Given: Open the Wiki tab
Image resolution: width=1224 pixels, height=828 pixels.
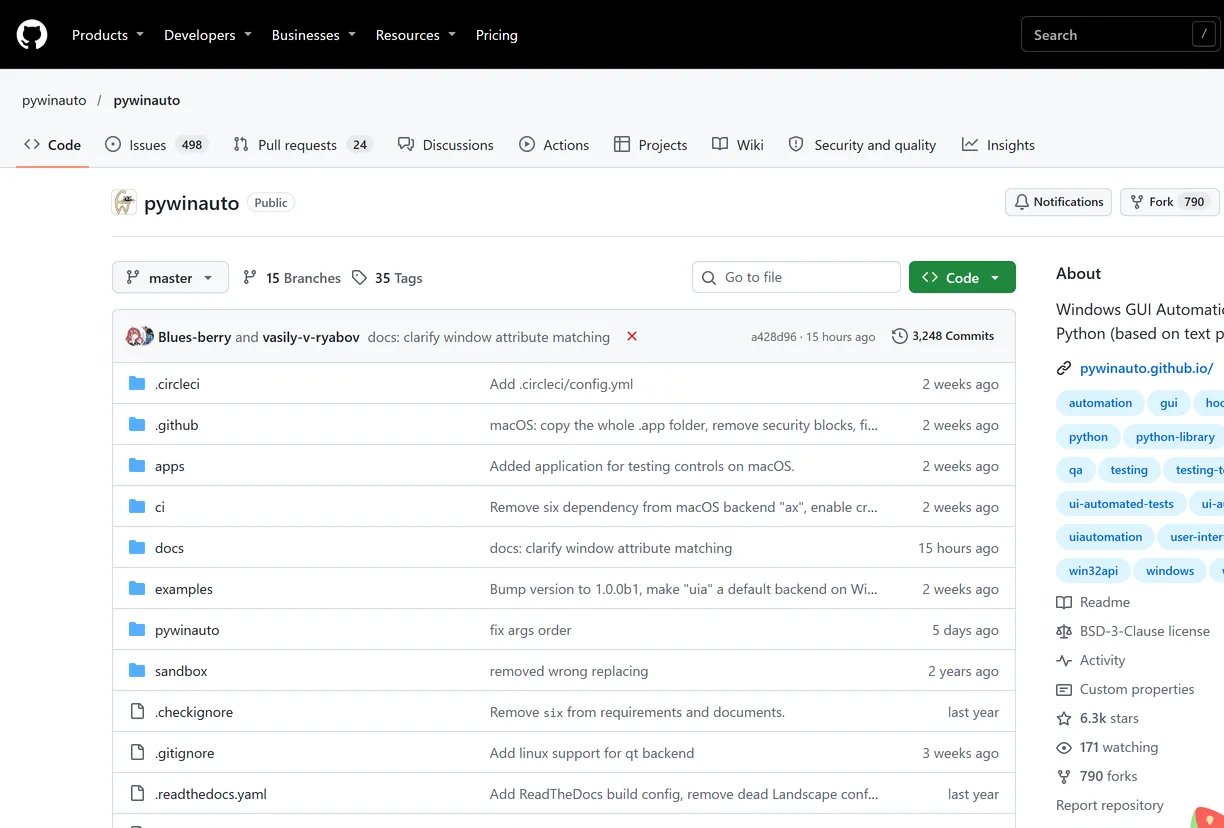Looking at the screenshot, I should 738,145.
